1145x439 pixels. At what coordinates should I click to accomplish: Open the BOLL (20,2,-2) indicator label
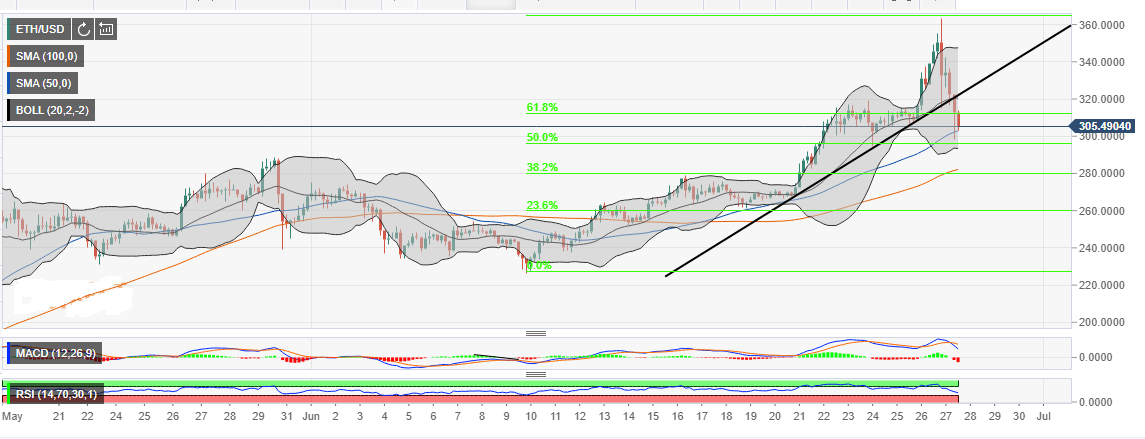pos(50,110)
